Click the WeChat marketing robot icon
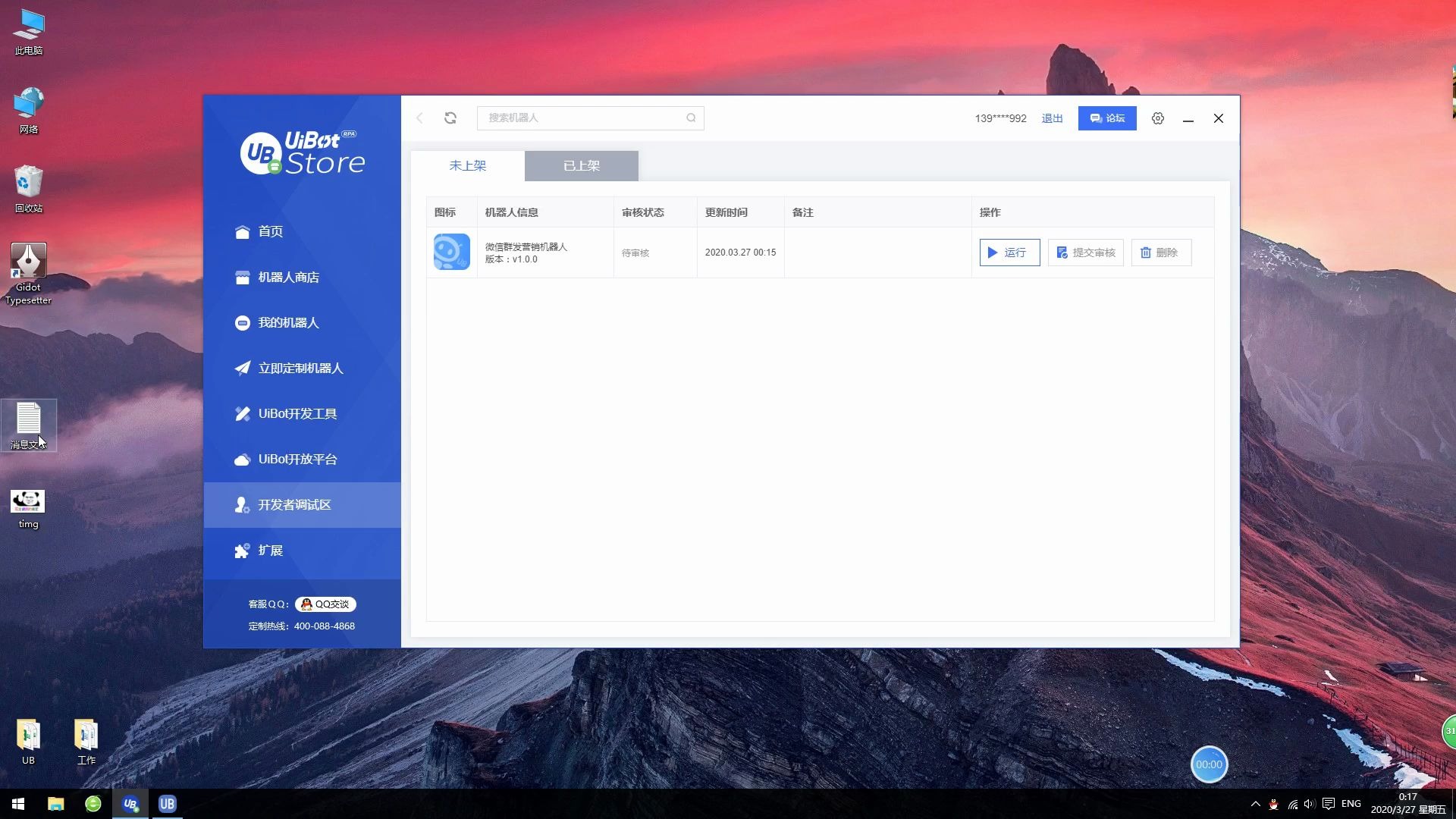This screenshot has height=819, width=1456. (x=451, y=252)
